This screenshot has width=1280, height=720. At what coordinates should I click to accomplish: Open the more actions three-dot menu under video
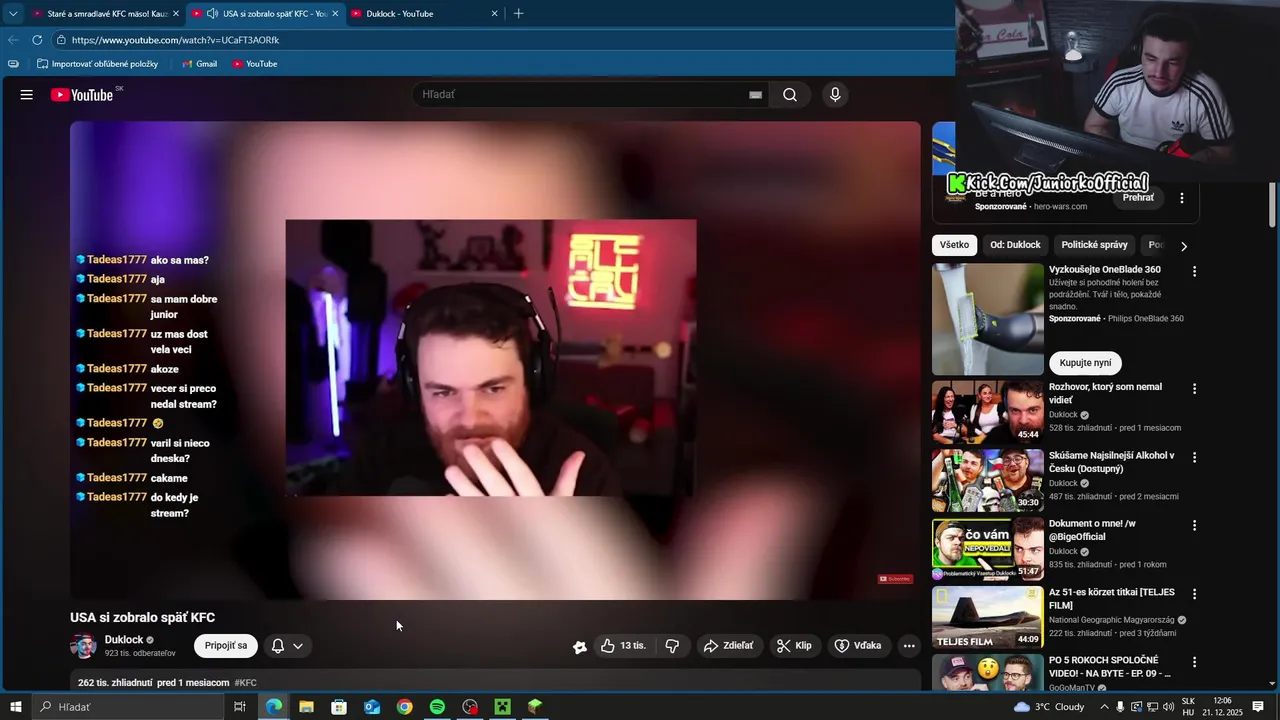pos(909,646)
